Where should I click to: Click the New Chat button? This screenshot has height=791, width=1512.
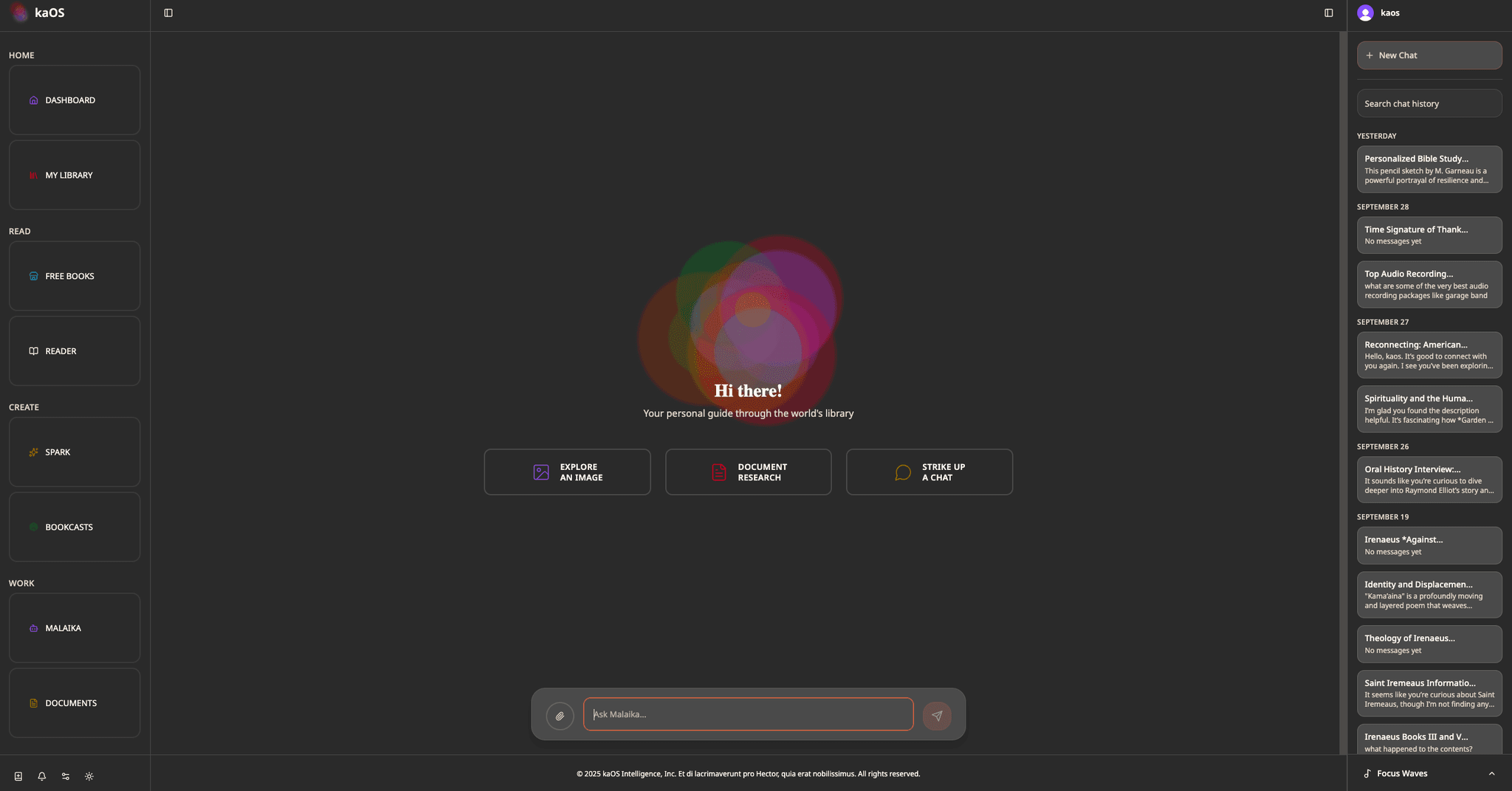click(1429, 55)
